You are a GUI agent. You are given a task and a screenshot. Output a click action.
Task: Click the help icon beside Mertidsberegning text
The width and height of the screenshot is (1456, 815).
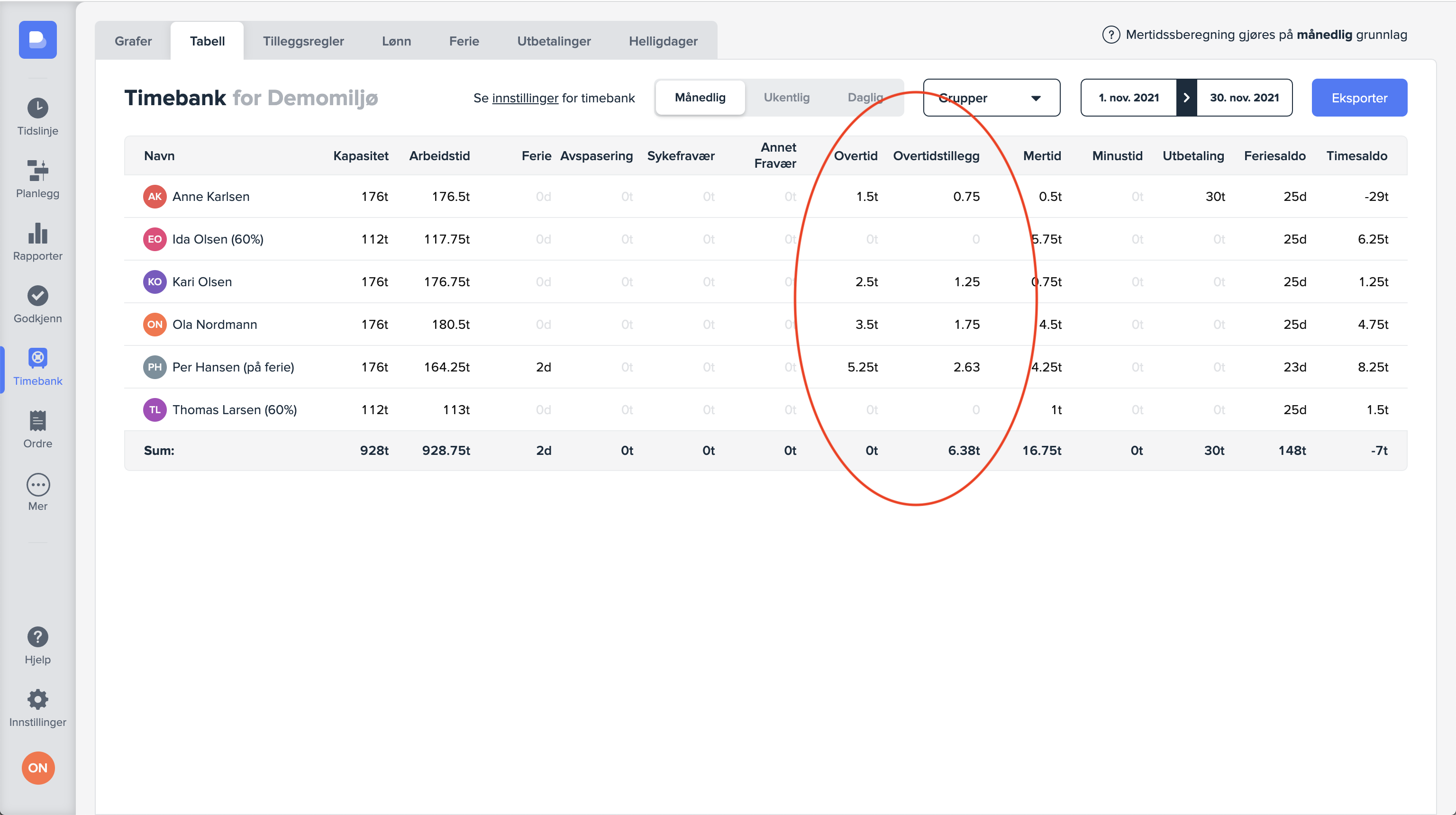tap(1110, 35)
